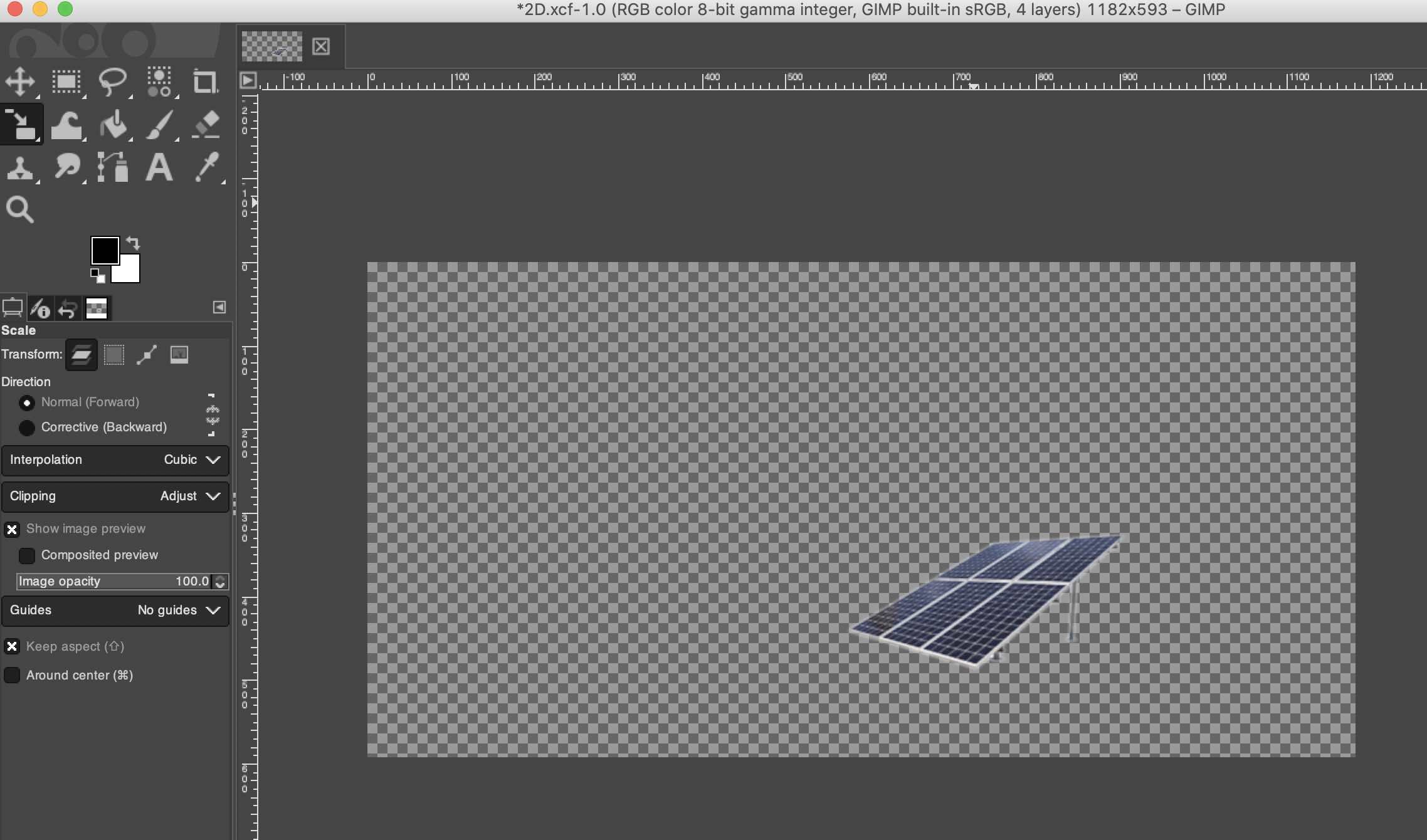Set transform target to Image
Image resolution: width=1427 pixels, height=840 pixels.
179,355
